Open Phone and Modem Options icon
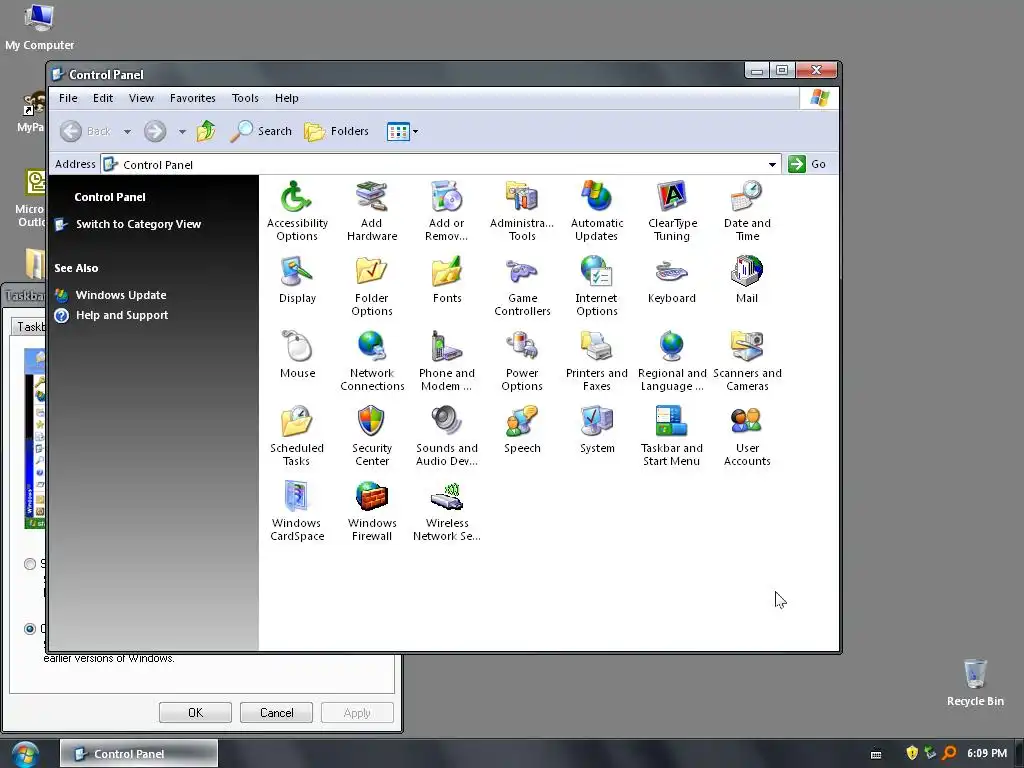This screenshot has width=1024, height=768. tap(447, 360)
